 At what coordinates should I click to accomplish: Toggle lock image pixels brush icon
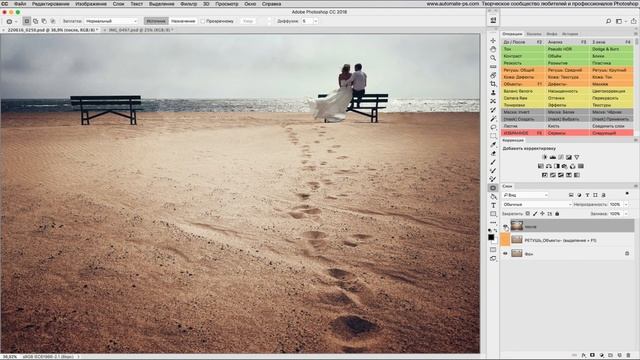[535, 213]
